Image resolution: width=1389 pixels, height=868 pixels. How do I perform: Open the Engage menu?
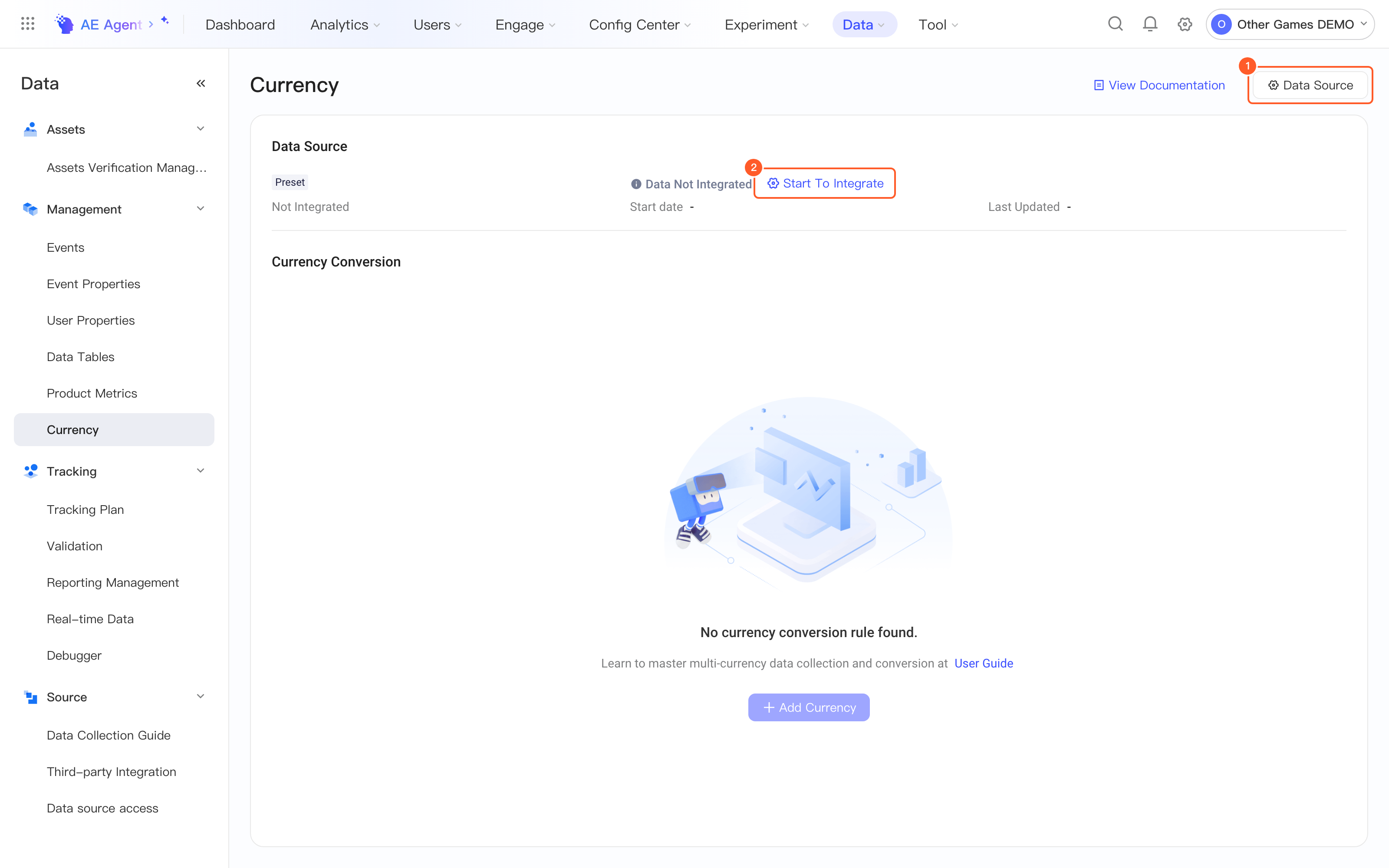tap(525, 25)
